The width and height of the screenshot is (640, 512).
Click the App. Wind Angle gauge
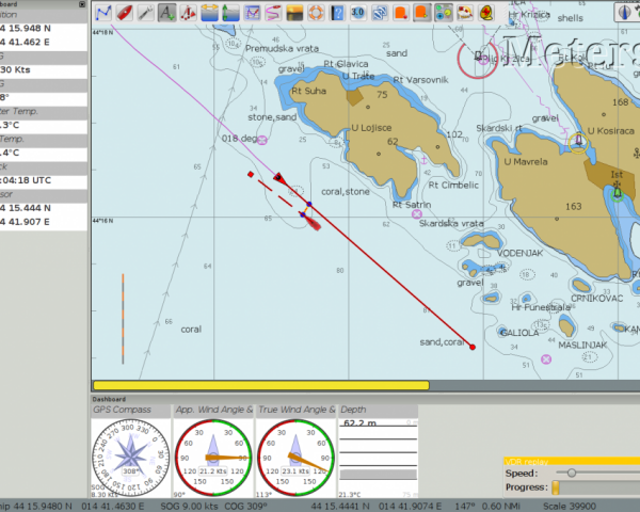coord(213,457)
